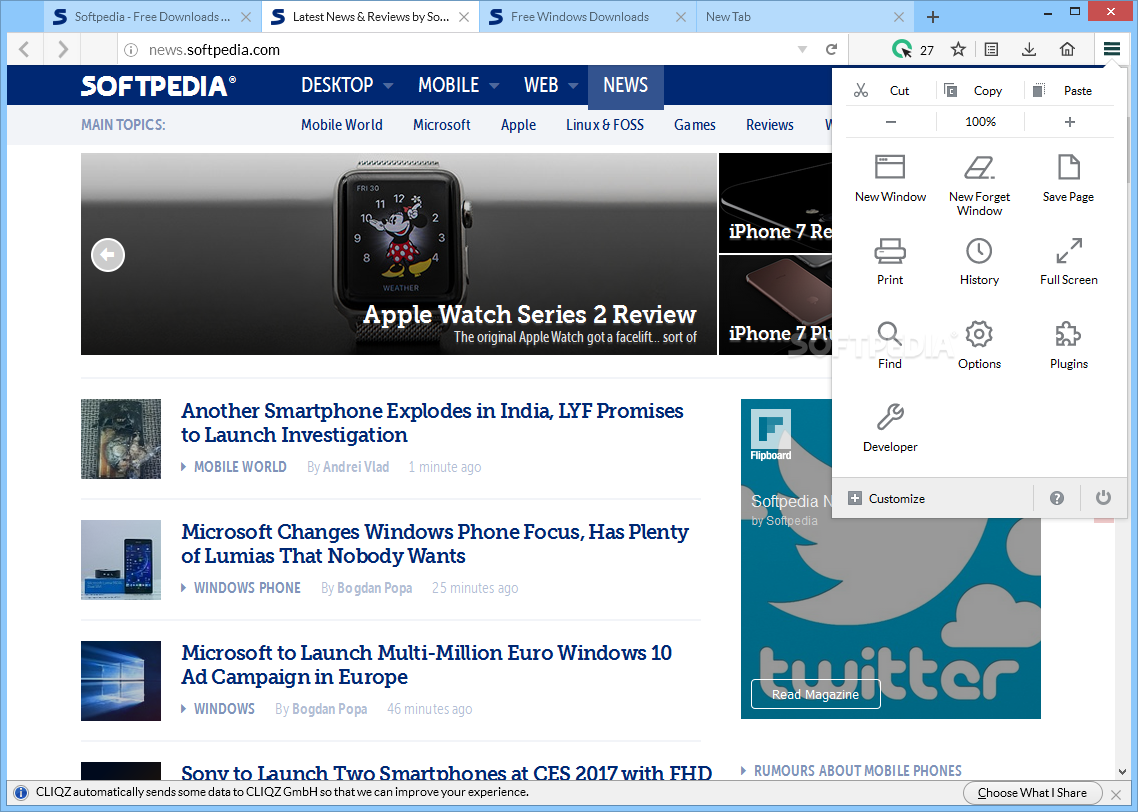This screenshot has height=812, width=1138.
Task: Open the help question mark icon
Action: (1057, 498)
